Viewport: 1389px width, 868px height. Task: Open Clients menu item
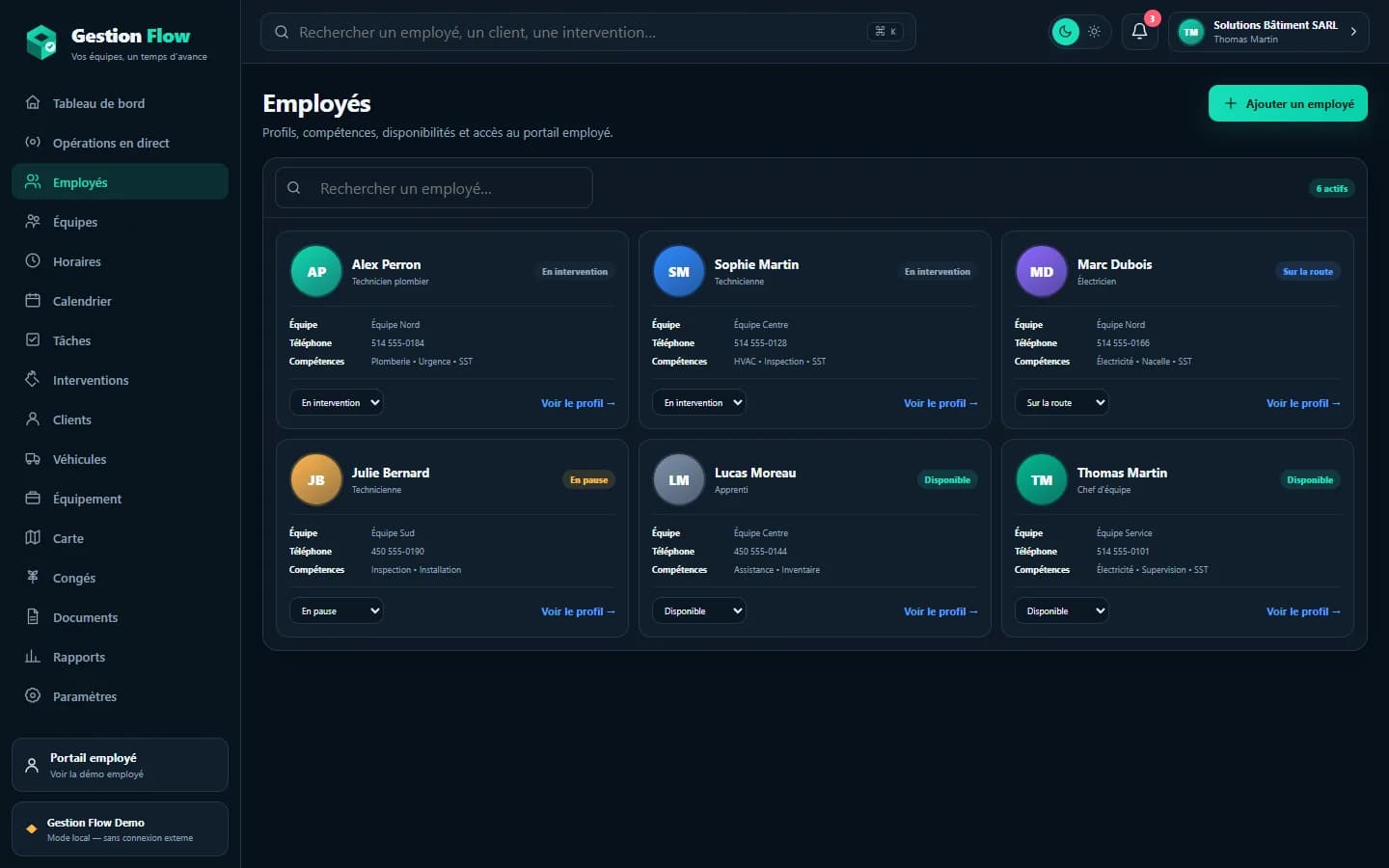(x=120, y=419)
